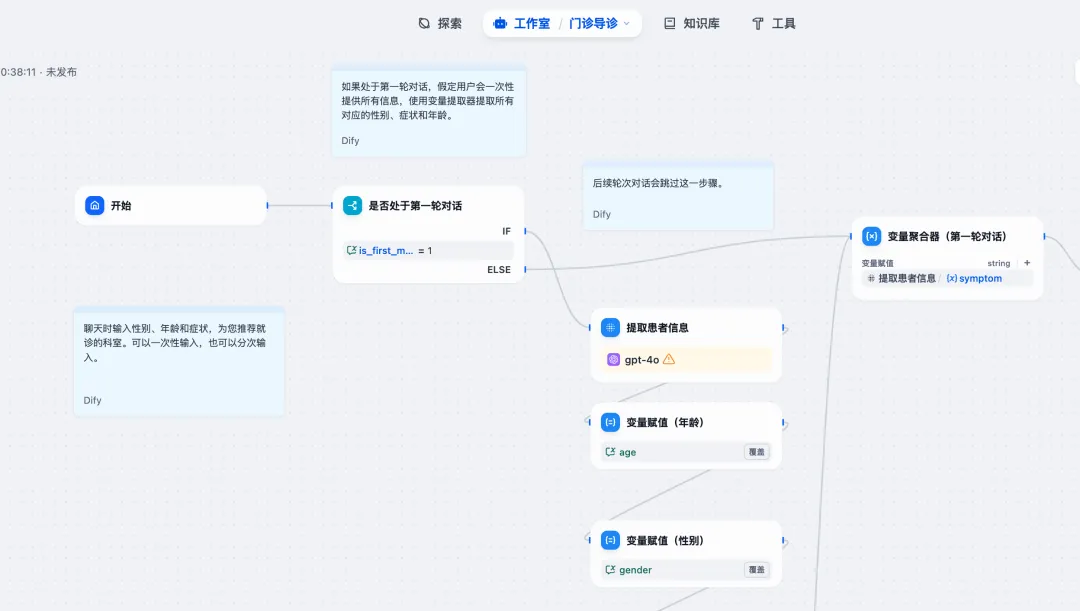Viewport: 1080px width, 611px height.
Task: Click the age variable assigner icon
Action: pyautogui.click(x=610, y=422)
